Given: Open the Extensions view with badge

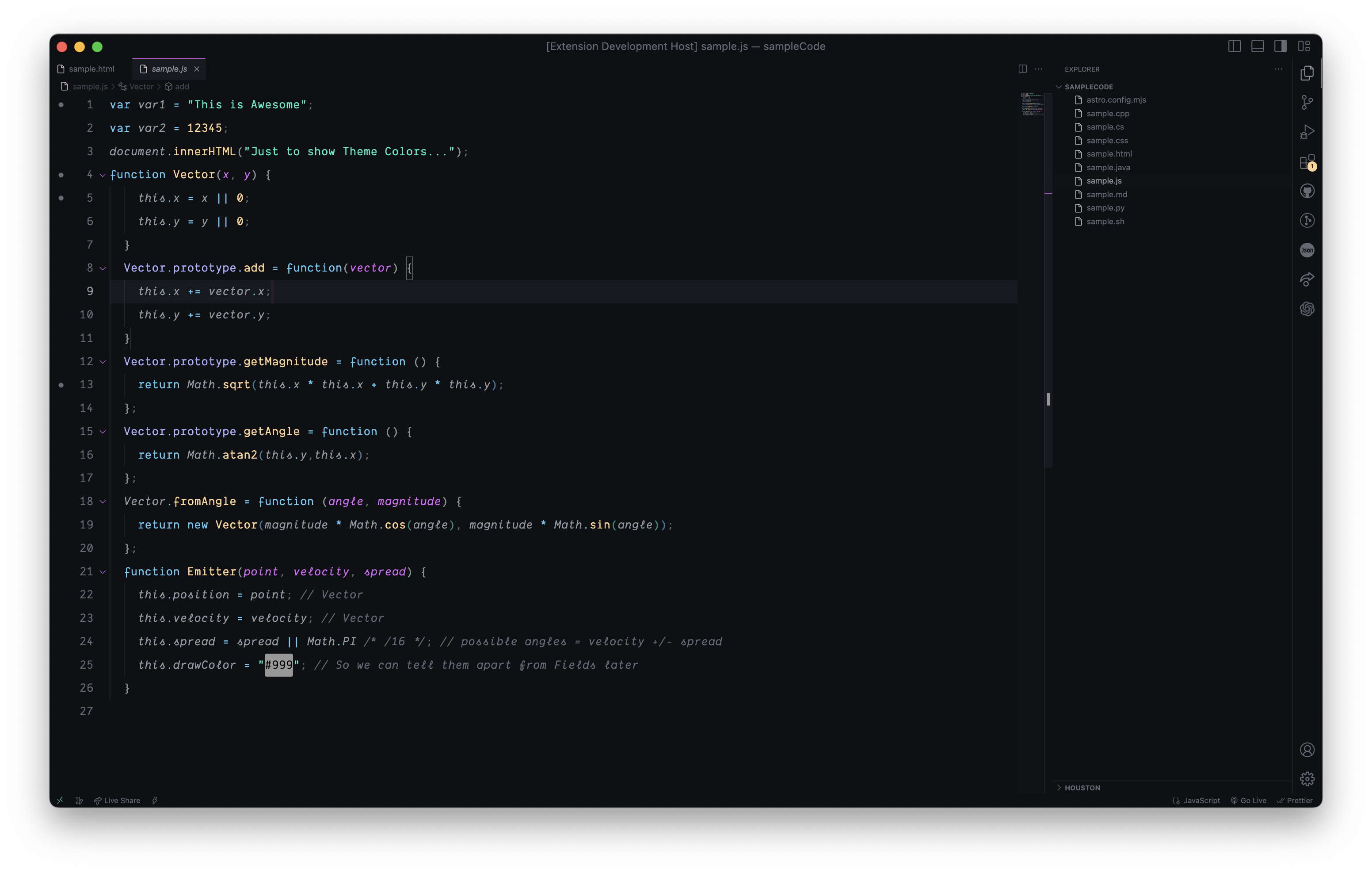Looking at the screenshot, I should coord(1307,162).
